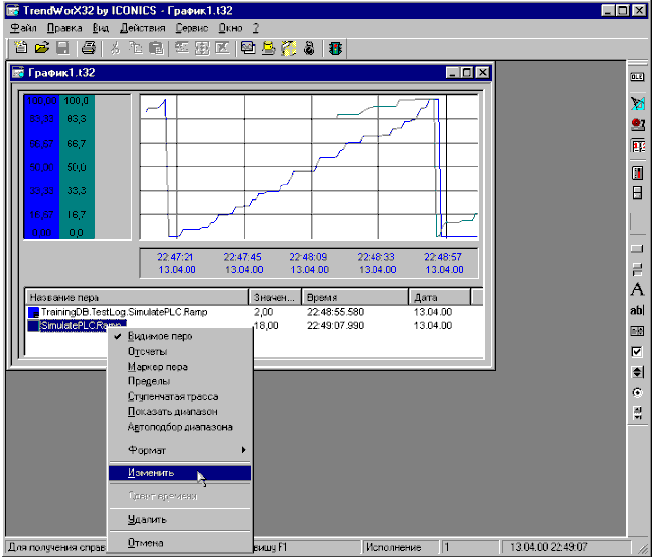Click the 'Название пера' column header
The image size is (655, 559).
pyautogui.click(x=137, y=297)
